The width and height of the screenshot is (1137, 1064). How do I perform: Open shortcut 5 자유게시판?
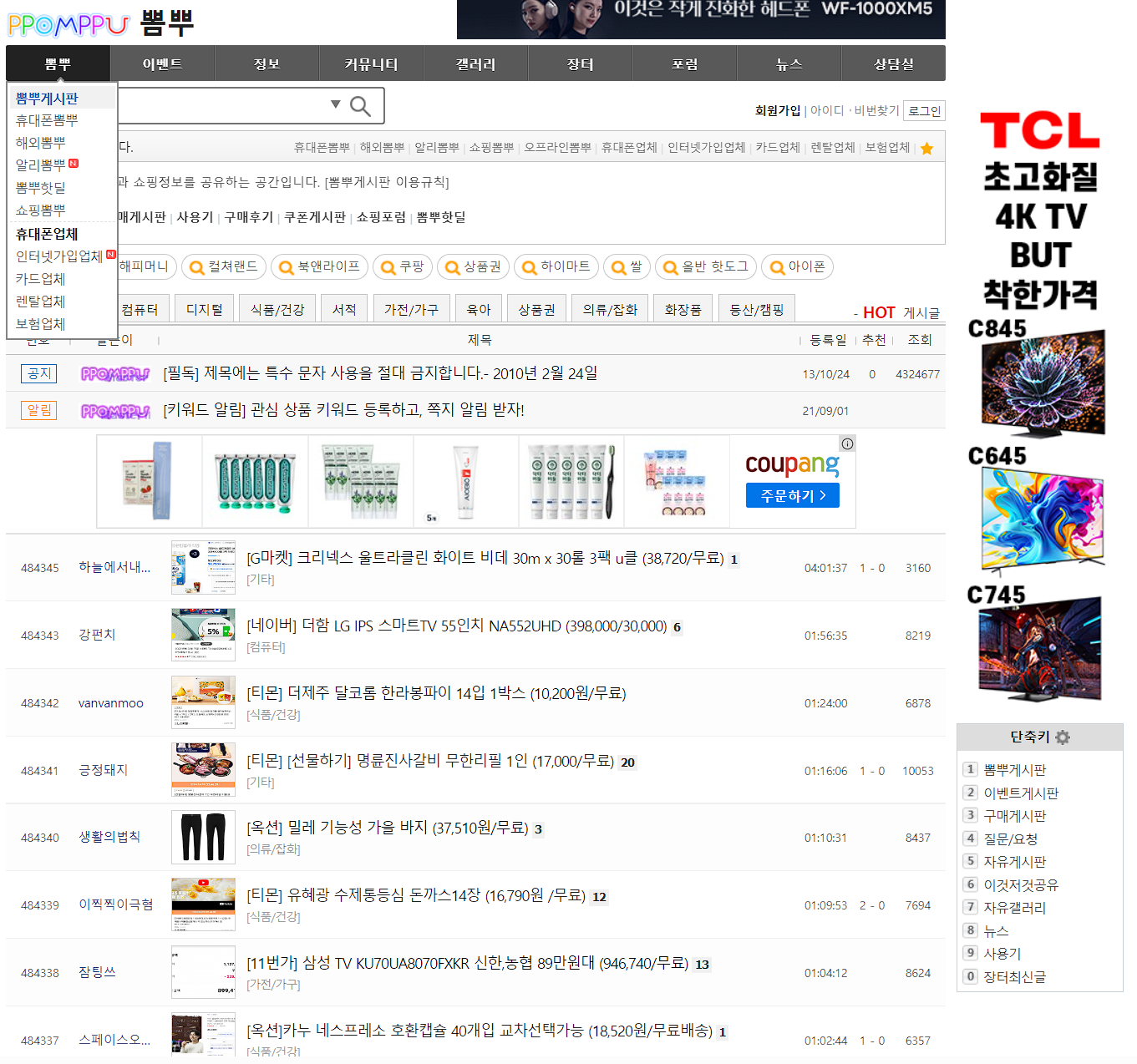click(x=1014, y=862)
